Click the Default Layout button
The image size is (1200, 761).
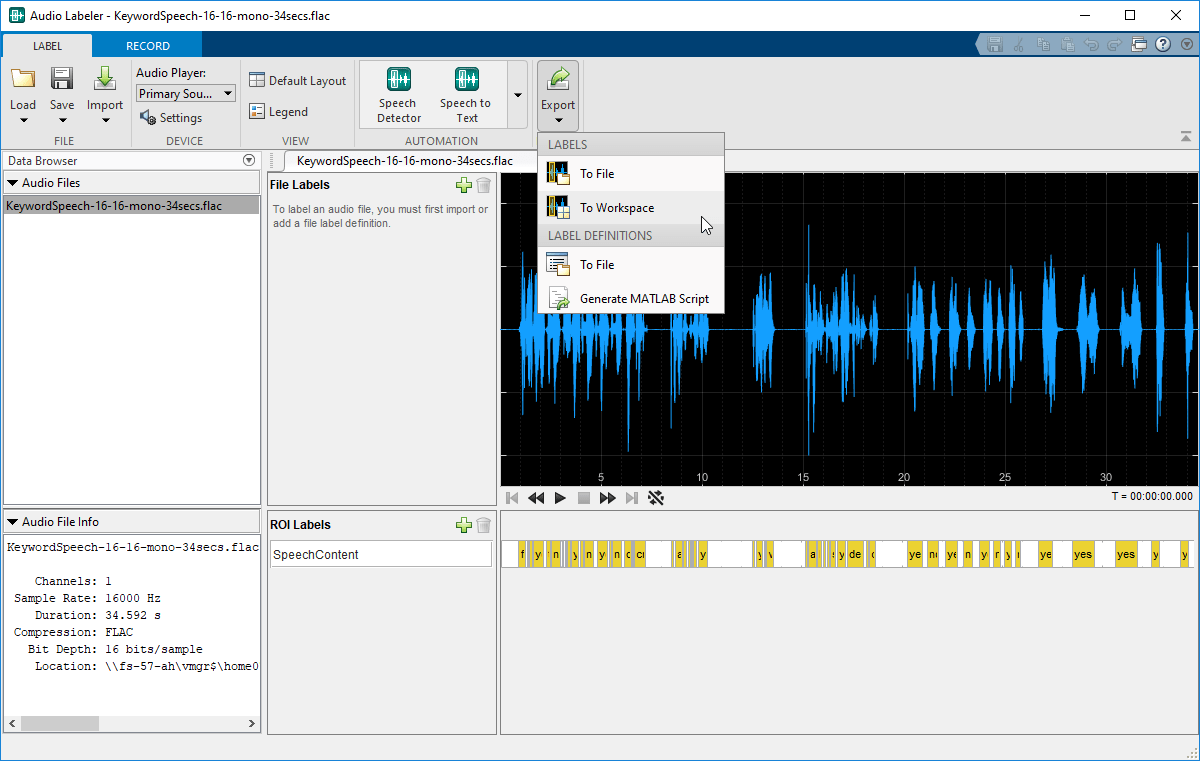pyautogui.click(x=297, y=81)
